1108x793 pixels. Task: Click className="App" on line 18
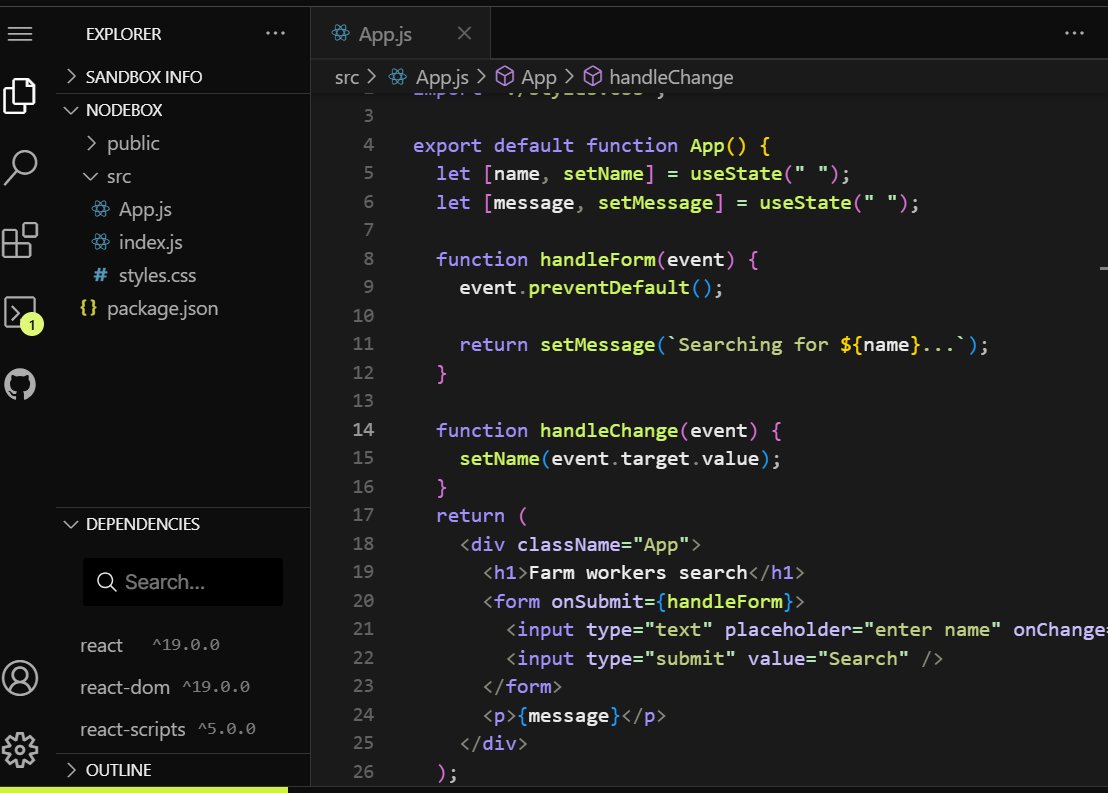[x=603, y=545]
